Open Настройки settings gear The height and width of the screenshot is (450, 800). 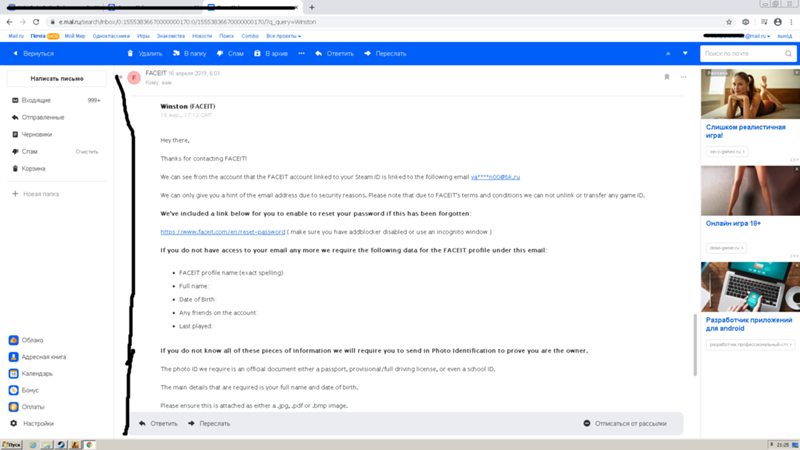pos(32,423)
